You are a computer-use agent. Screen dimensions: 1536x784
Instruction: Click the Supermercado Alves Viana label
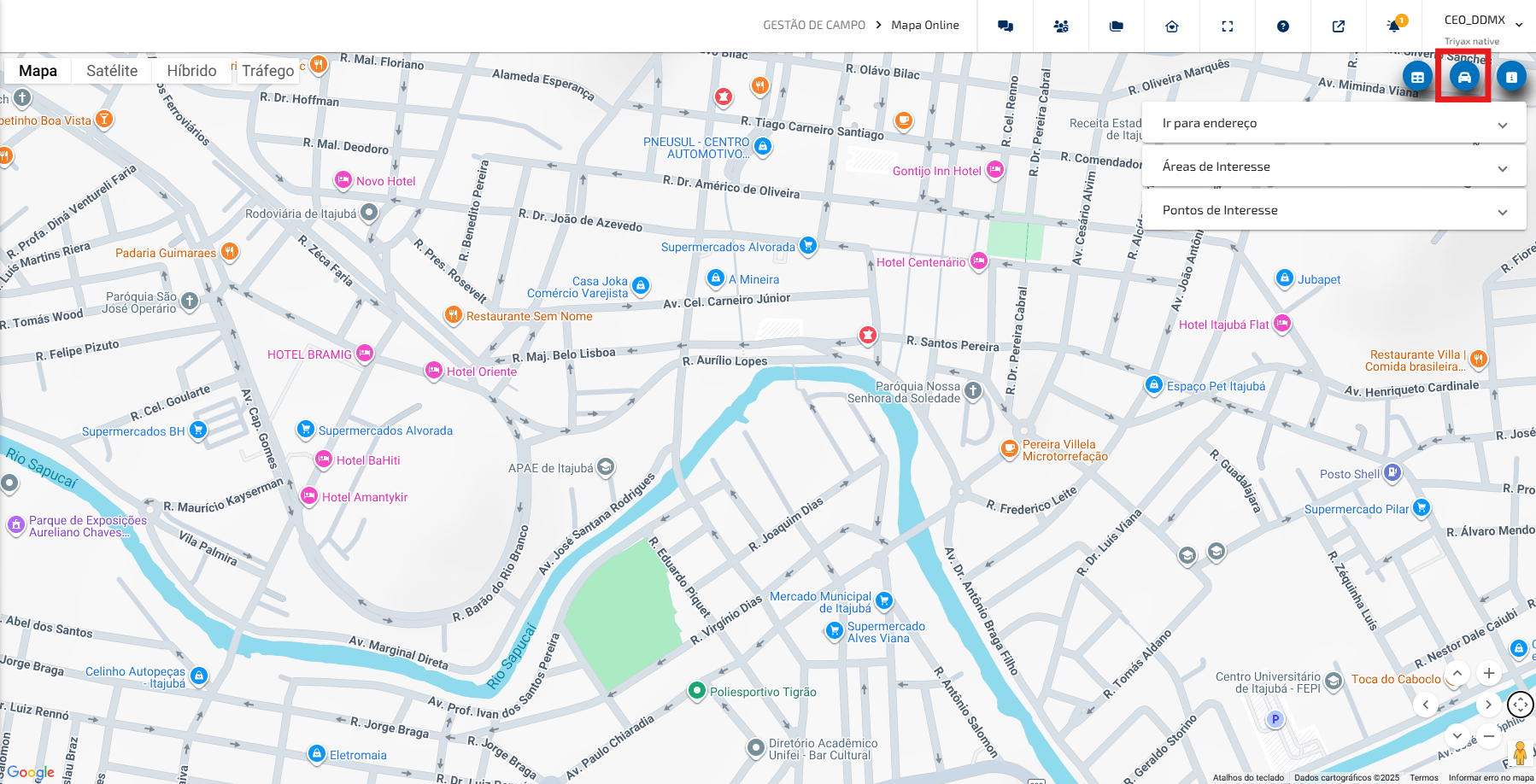click(x=886, y=632)
